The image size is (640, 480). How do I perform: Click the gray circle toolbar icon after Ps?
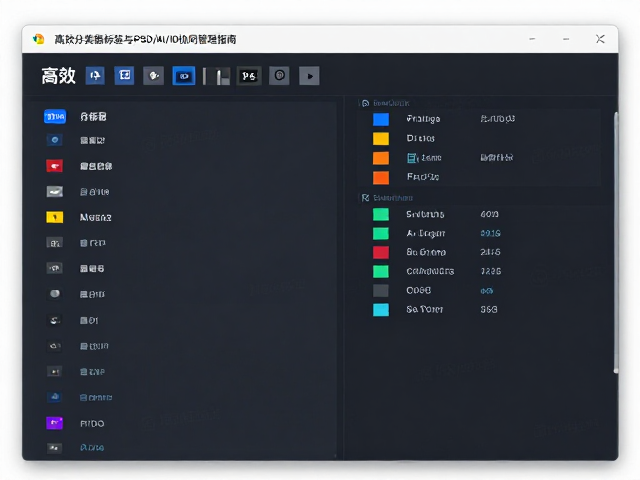[x=280, y=76]
